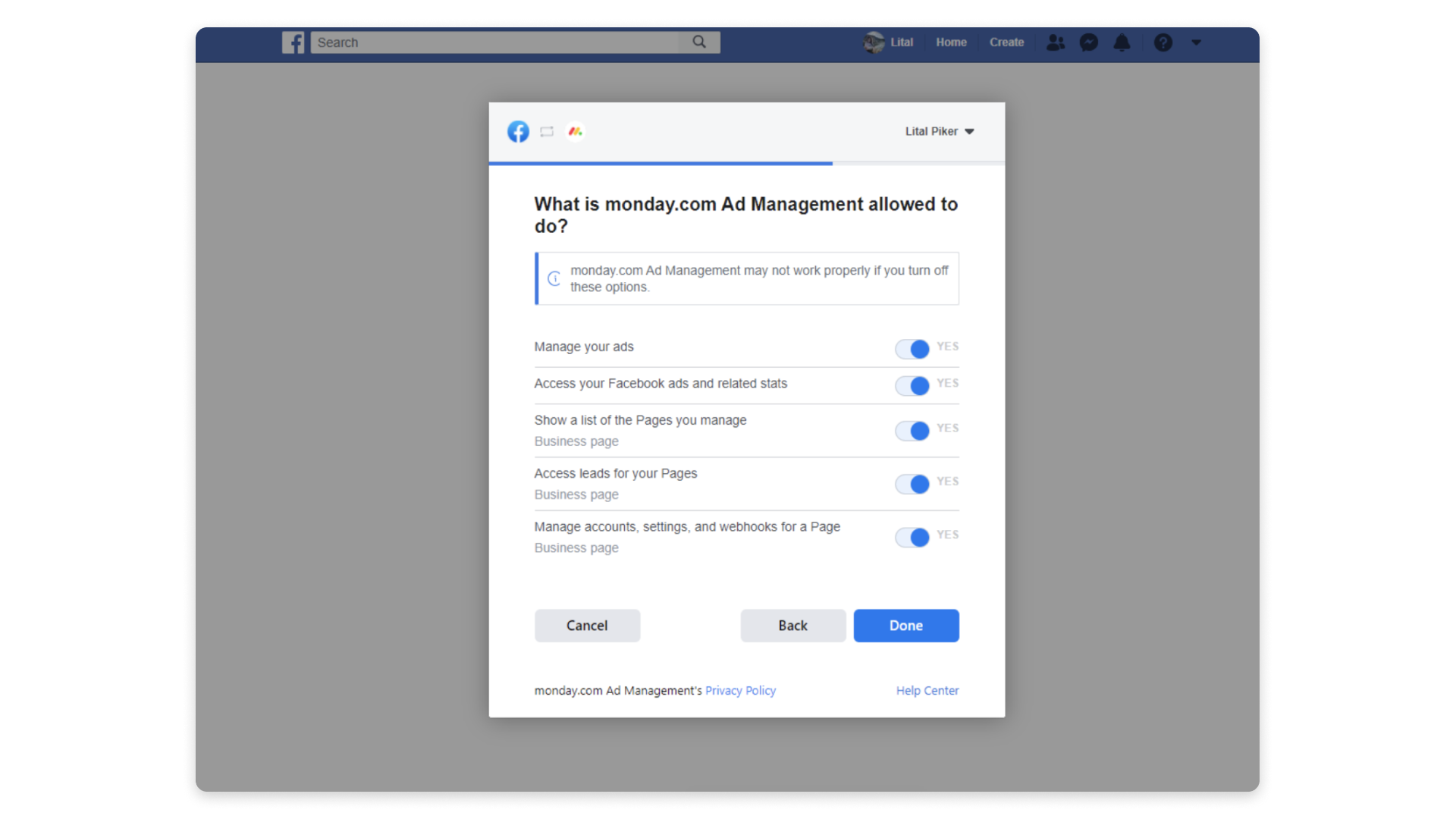Click the Facebook circle icon in the dialog header

[518, 131]
